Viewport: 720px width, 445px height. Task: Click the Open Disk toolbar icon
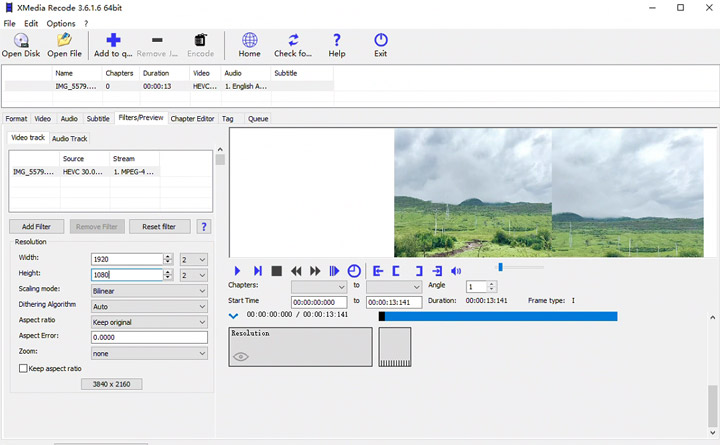pyautogui.click(x=21, y=41)
